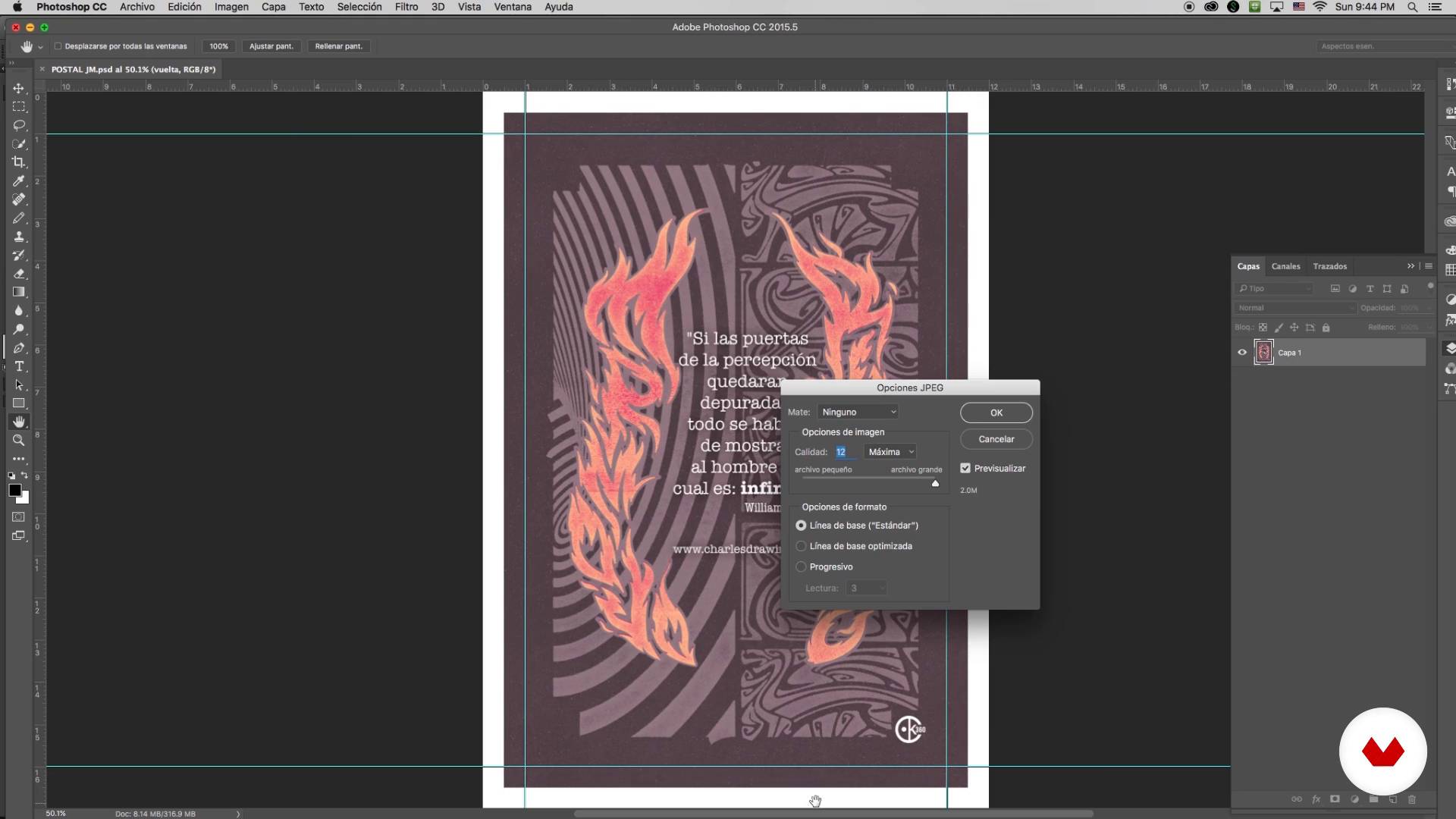Click the 100% zoom button
Image resolution: width=1456 pixels, height=819 pixels.
218,46
